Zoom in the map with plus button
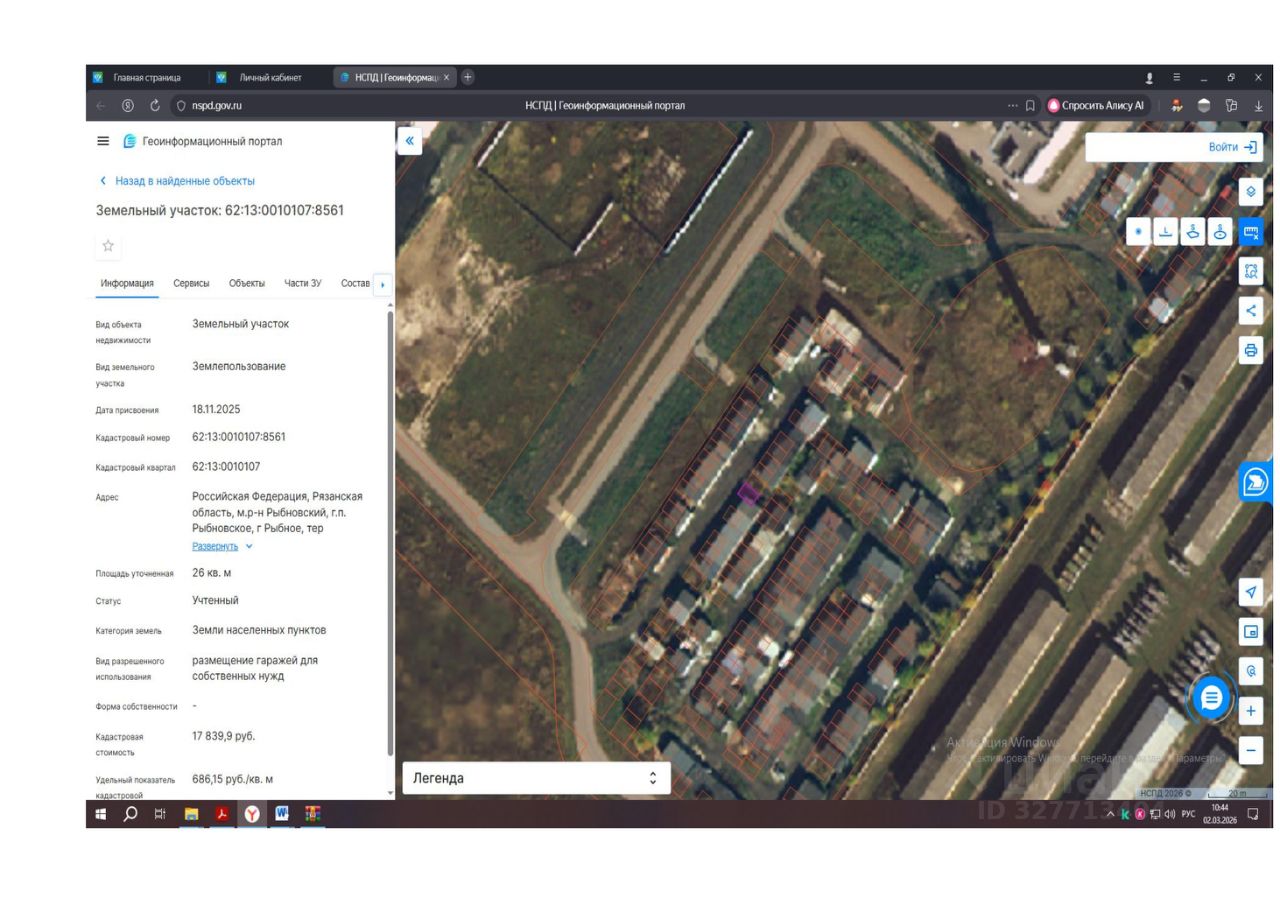This screenshot has height=905, width=1280. tap(1251, 712)
